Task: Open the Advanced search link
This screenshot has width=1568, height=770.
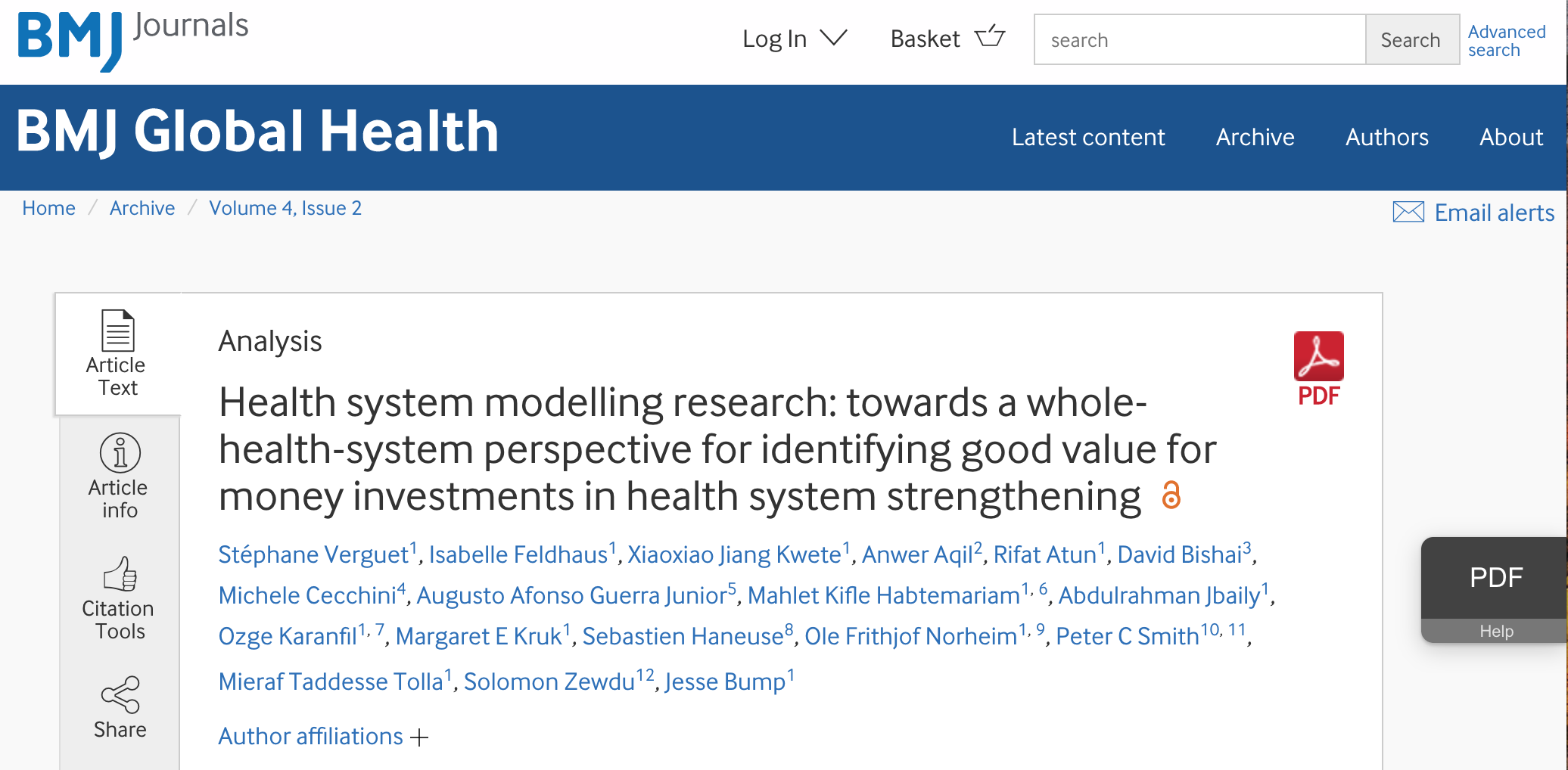Action: 1506,41
